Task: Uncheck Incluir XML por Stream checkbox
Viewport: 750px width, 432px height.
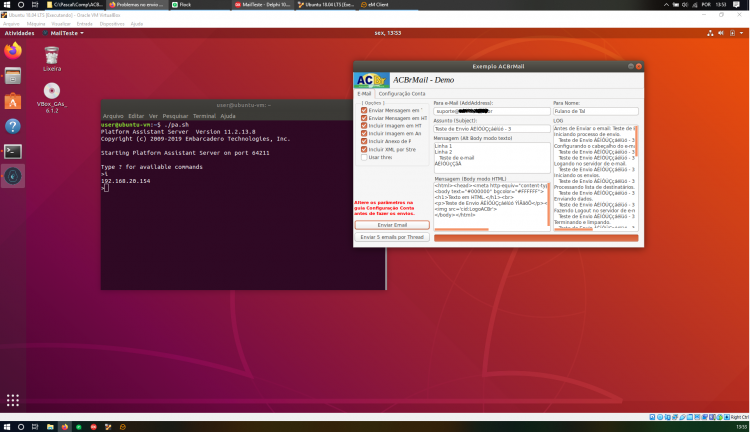Action: pyautogui.click(x=364, y=149)
